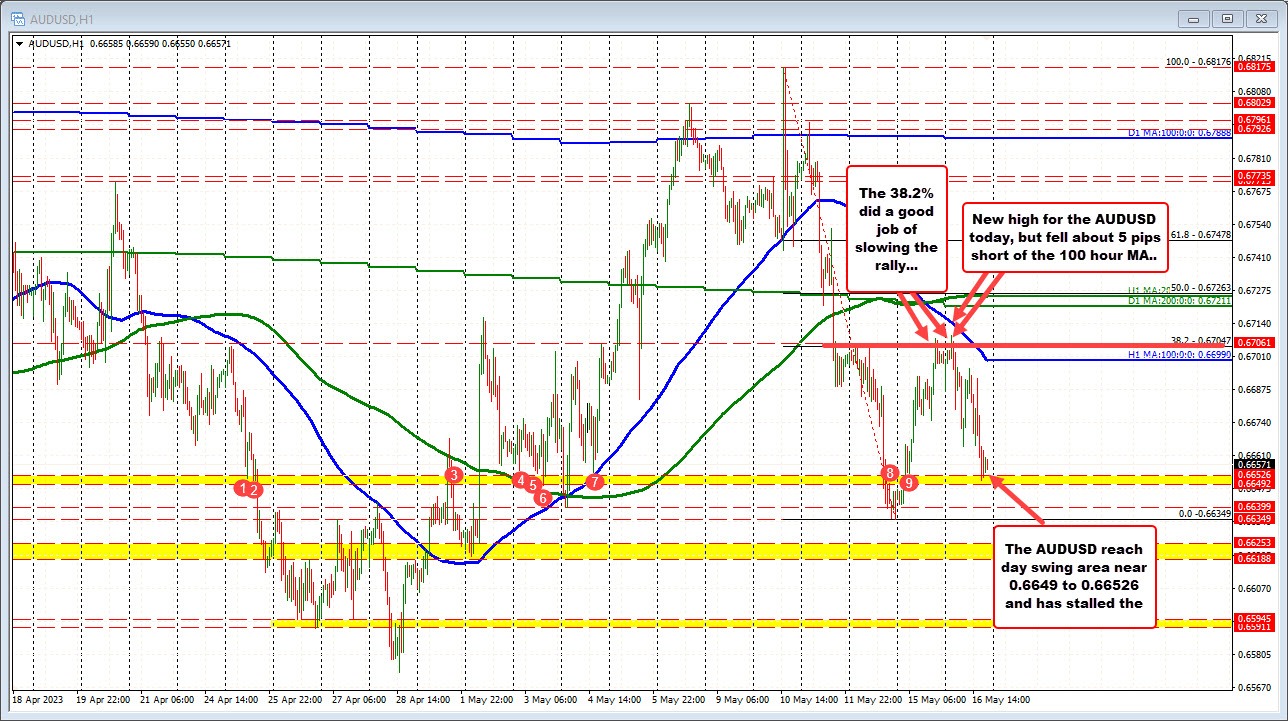Viewport: 1288px width, 721px height.
Task: Select marker 8 near the 11 May low
Action: pos(888,473)
